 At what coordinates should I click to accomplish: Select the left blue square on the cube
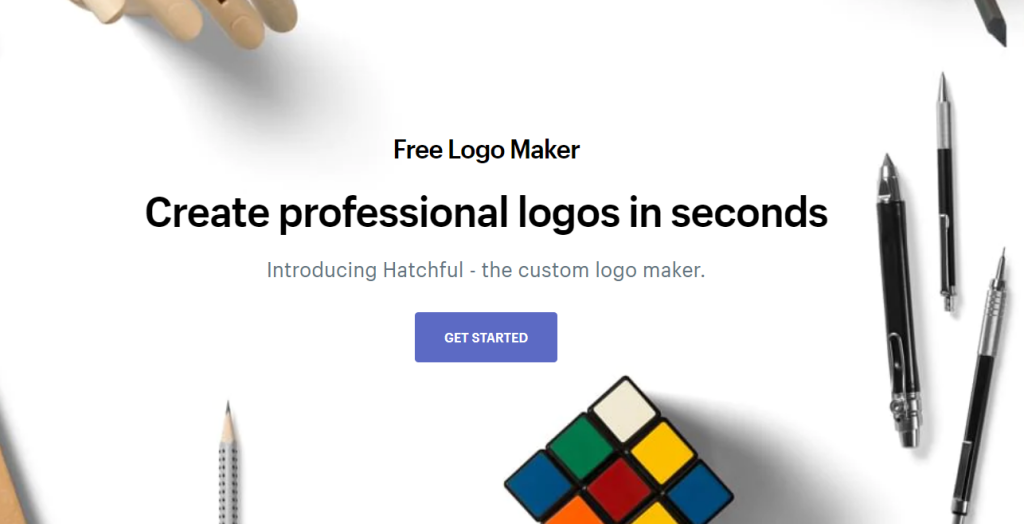[539, 485]
